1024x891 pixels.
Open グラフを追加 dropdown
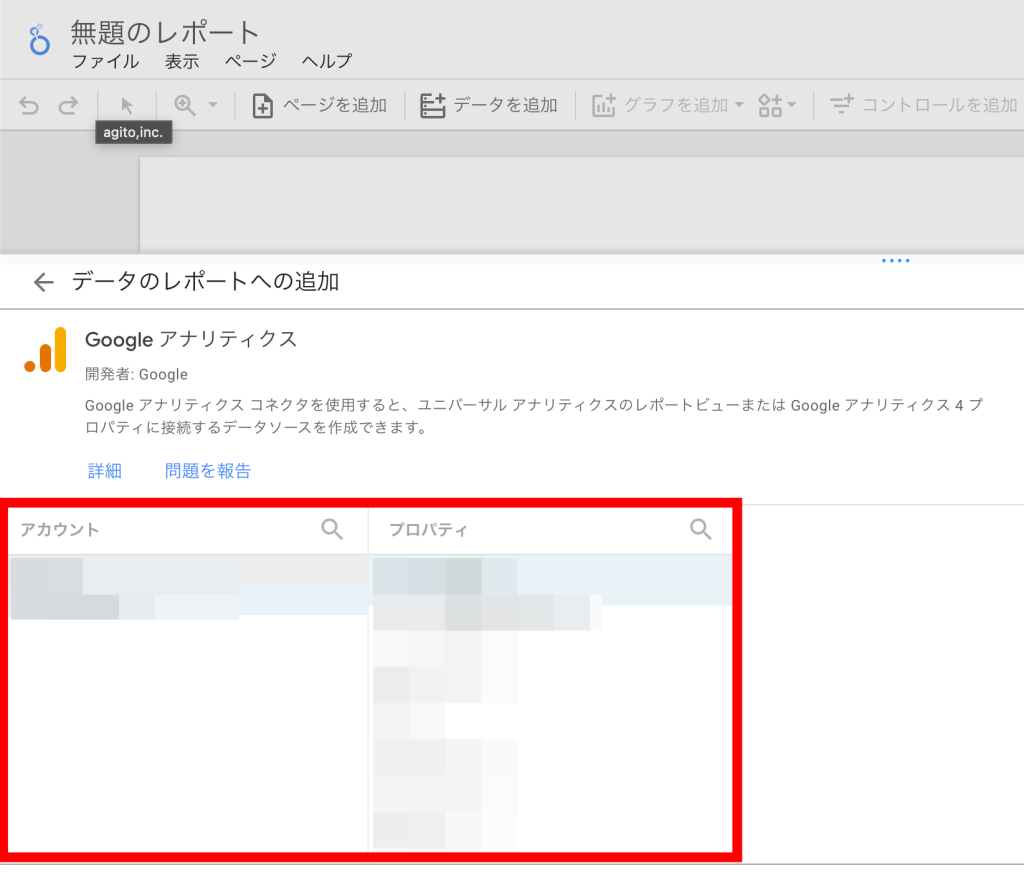click(x=668, y=105)
